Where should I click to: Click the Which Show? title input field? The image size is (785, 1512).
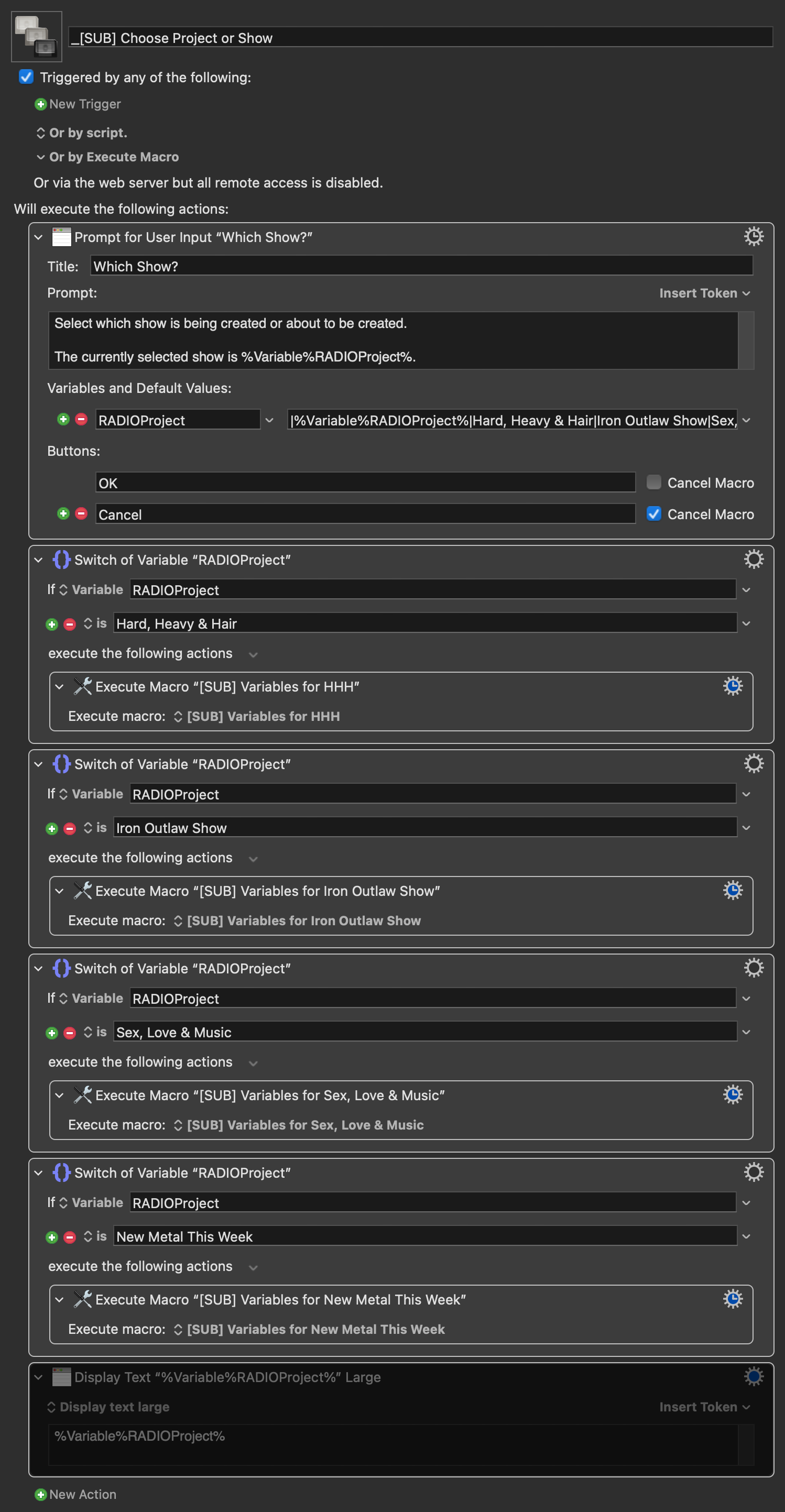click(421, 266)
